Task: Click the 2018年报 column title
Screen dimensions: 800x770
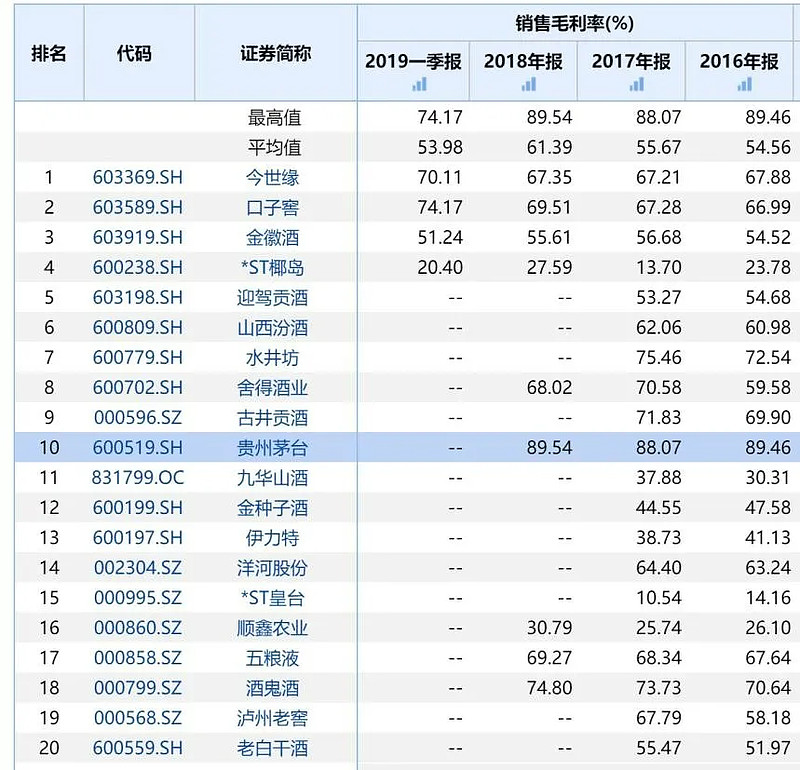Action: coord(523,61)
